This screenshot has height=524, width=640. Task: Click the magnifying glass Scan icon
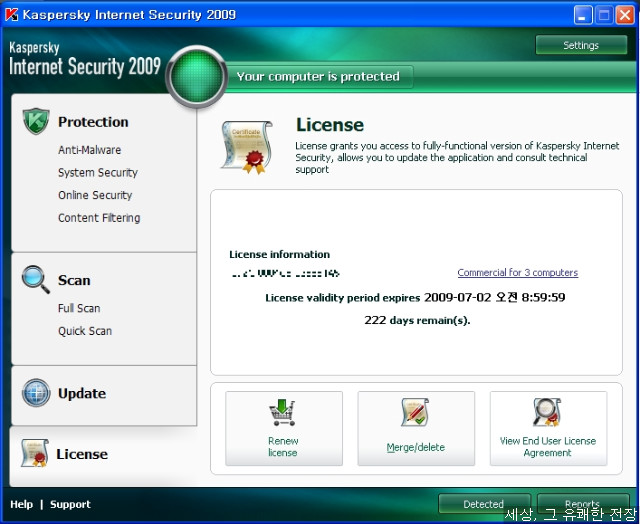tap(36, 280)
